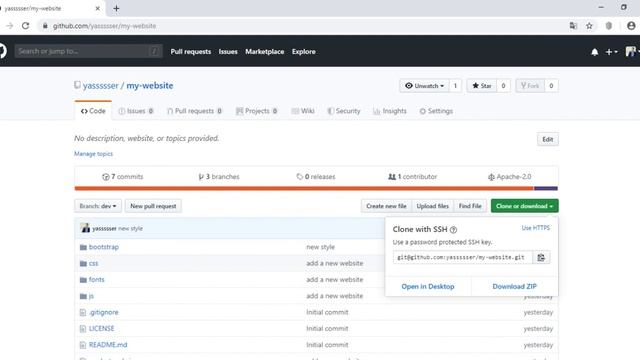Open the repository Settings tab
Viewport: 640px width, 360px height.
pyautogui.click(x=436, y=111)
